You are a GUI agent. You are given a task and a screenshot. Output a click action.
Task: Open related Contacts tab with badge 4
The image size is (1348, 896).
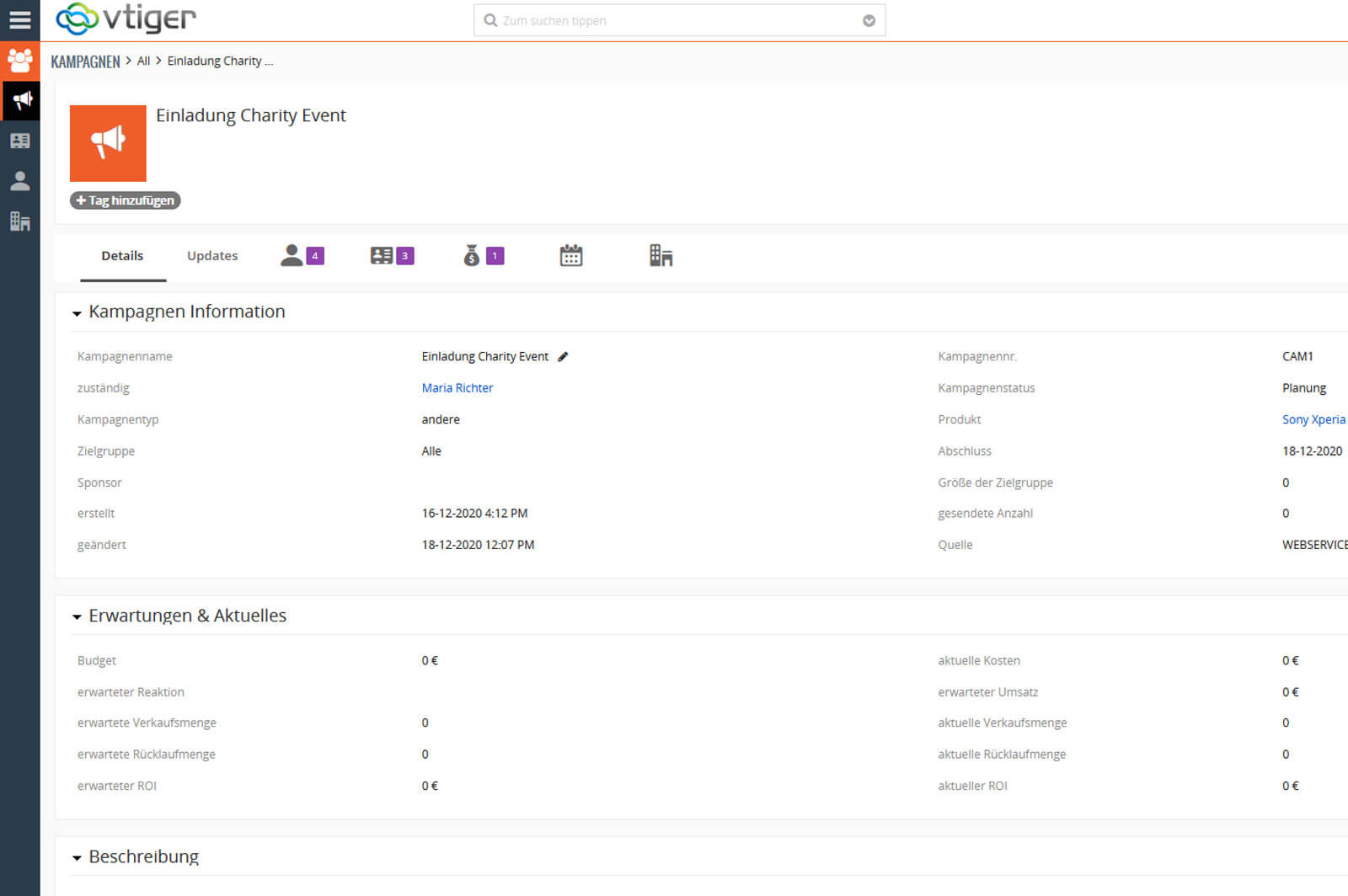tap(302, 256)
